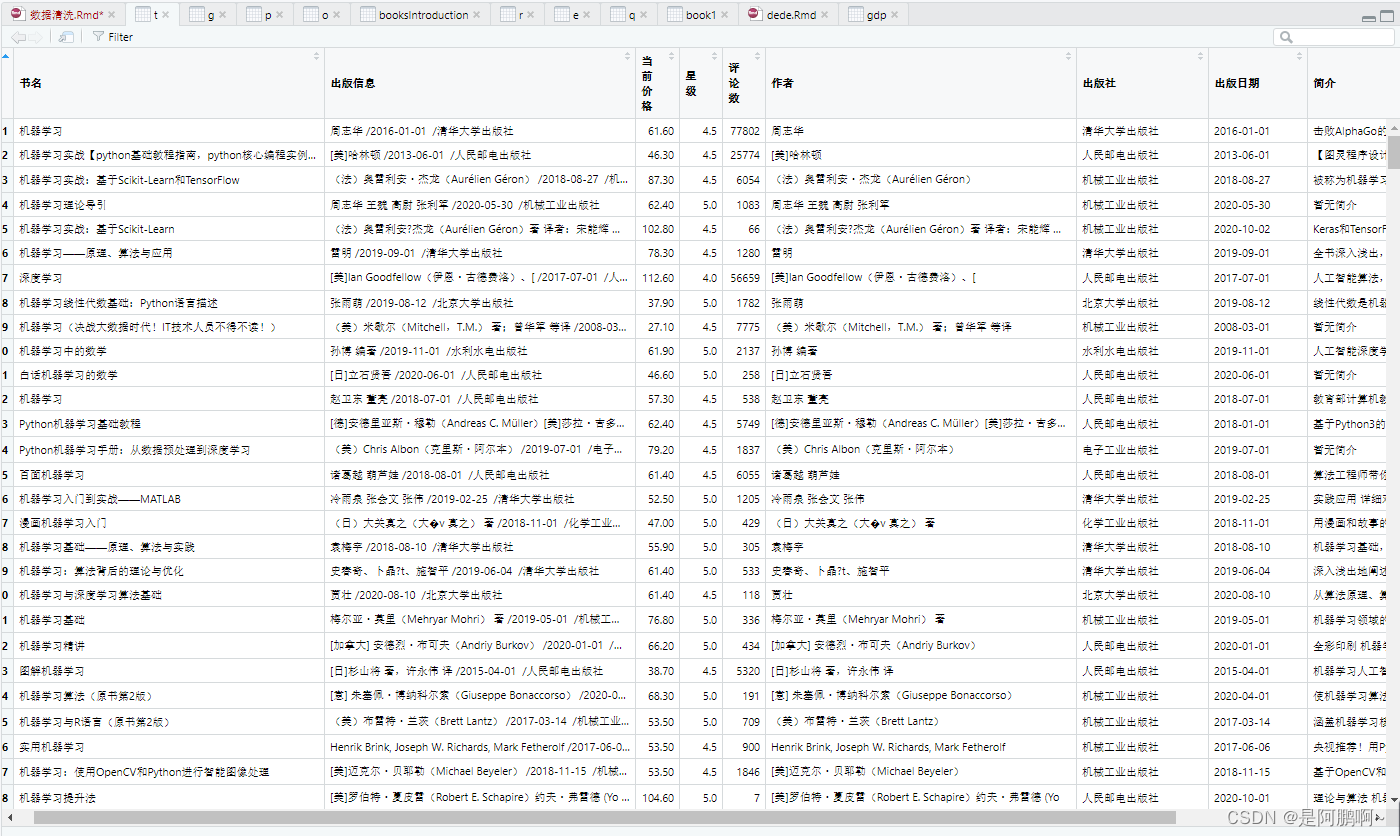Select the review count cell 77802
The image size is (1400, 836).
(744, 131)
